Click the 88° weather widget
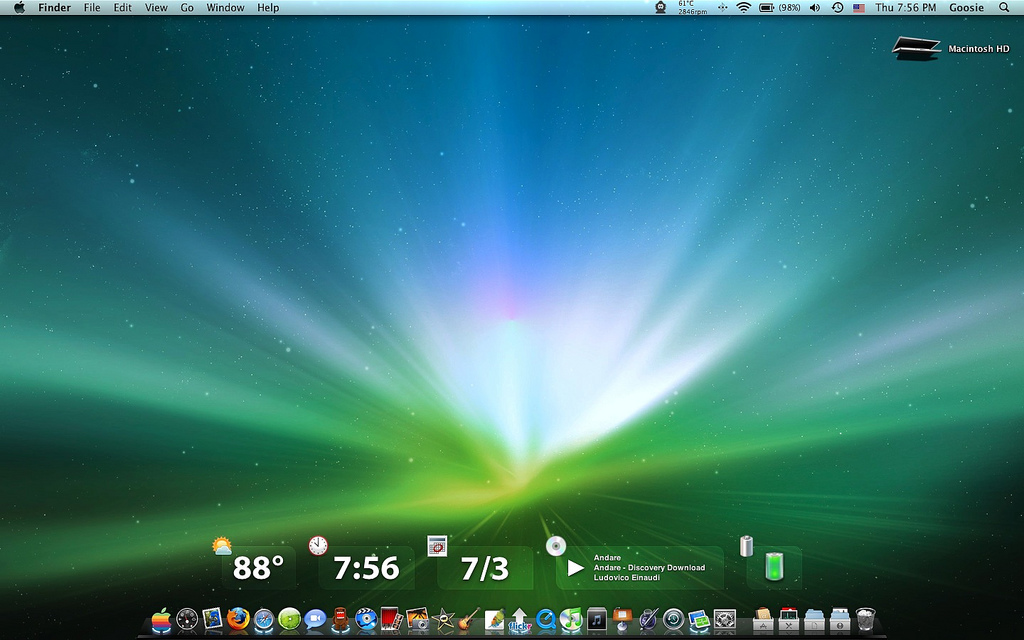The width and height of the screenshot is (1024, 640). [259, 568]
